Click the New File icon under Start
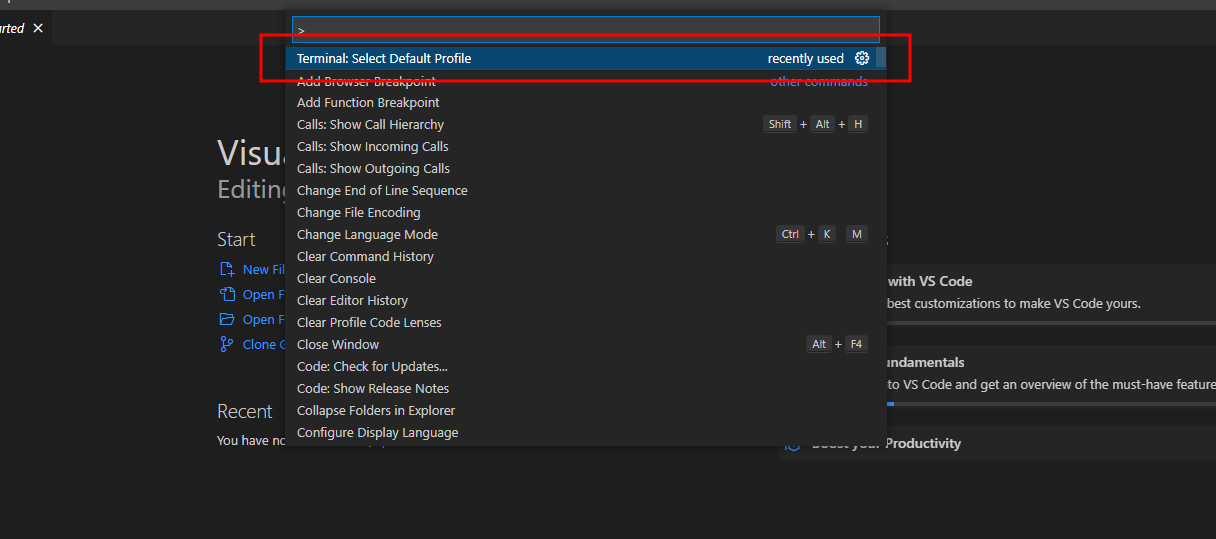Image resolution: width=1216 pixels, height=539 pixels. tap(226, 269)
